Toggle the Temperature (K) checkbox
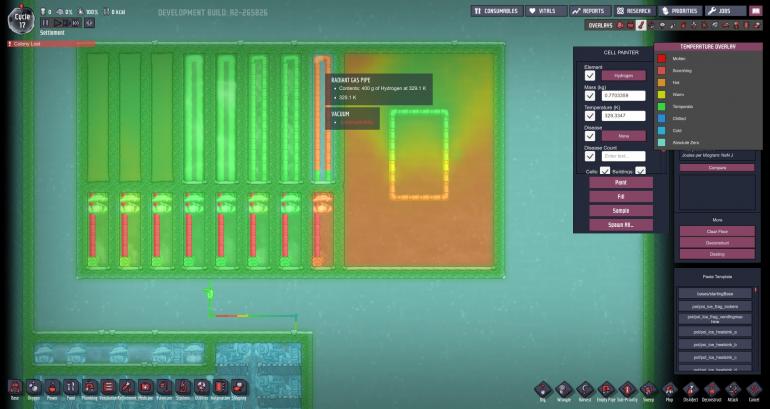Screen dimensions: 770x409 click(x=590, y=115)
